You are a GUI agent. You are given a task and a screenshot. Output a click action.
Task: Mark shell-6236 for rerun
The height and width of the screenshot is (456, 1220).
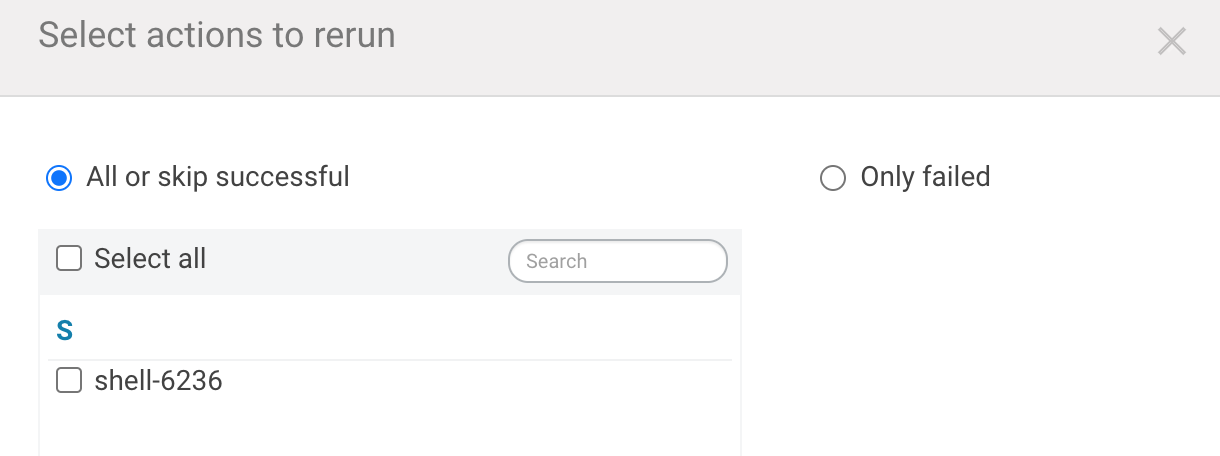(x=69, y=381)
